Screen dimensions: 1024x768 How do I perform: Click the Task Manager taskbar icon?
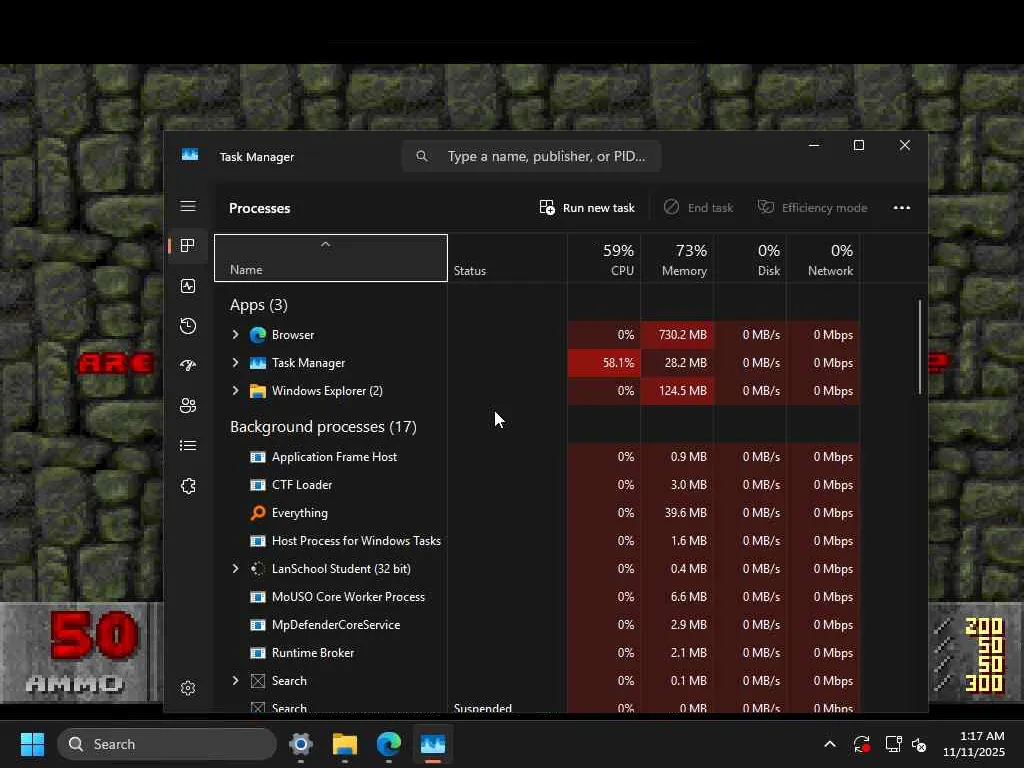click(432, 744)
